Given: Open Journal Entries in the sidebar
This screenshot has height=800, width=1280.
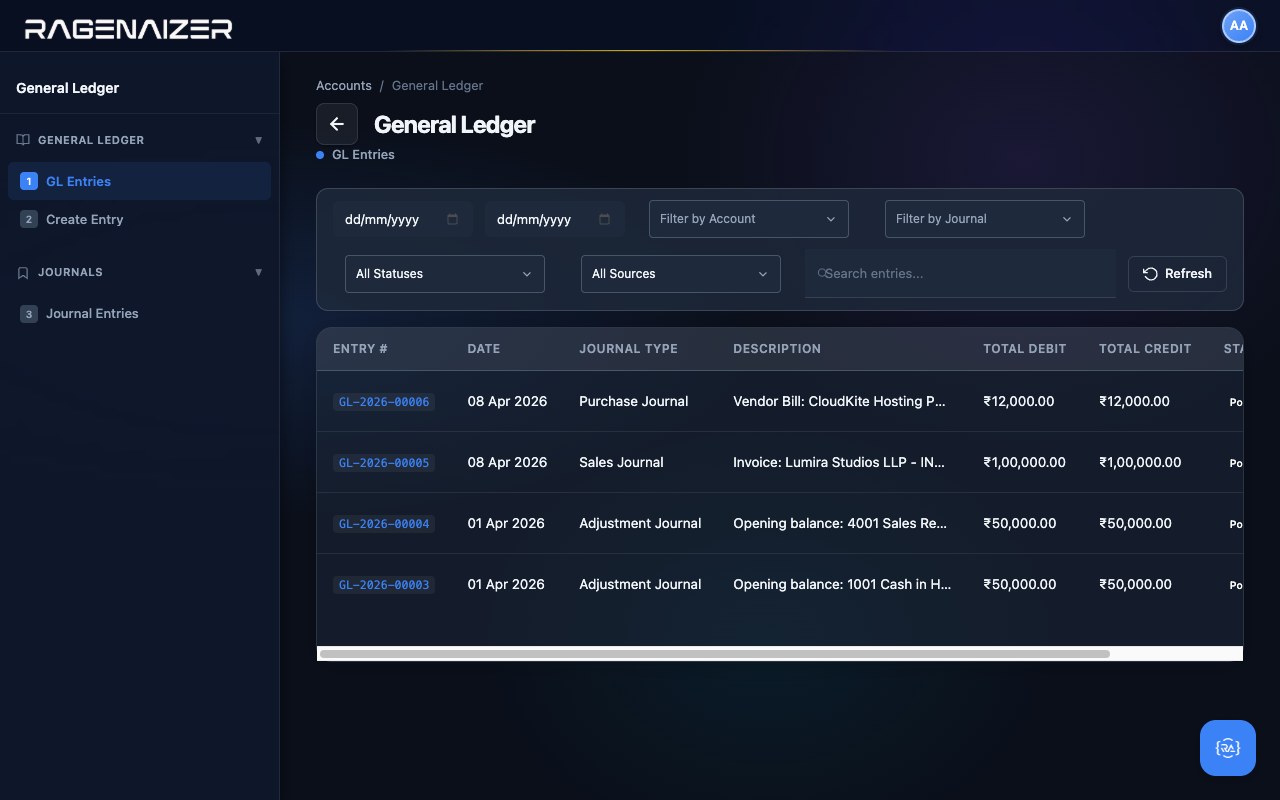Looking at the screenshot, I should (x=139, y=313).
